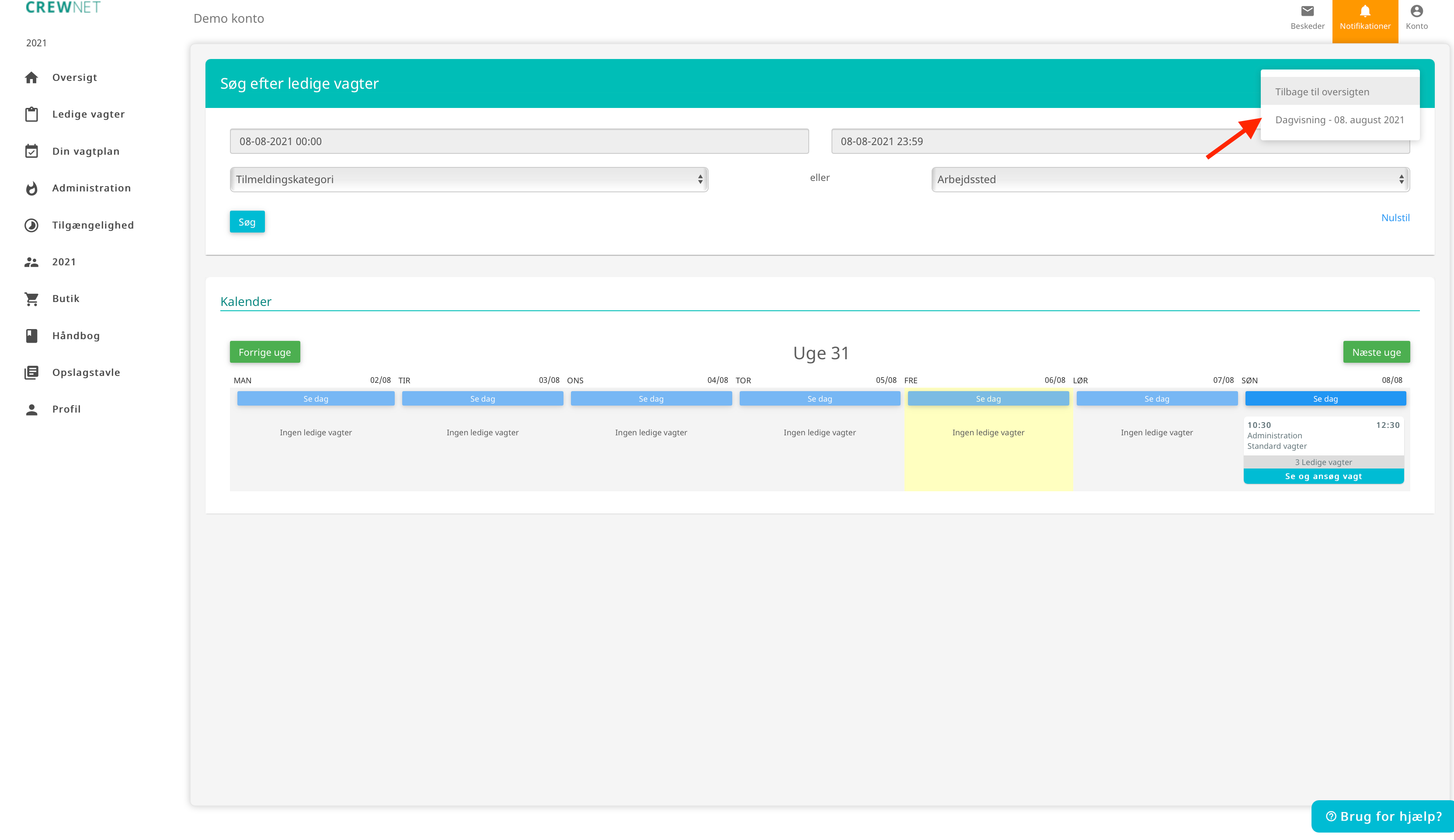The image size is (1454, 840).
Task: Click the Kalender heading
Action: [x=246, y=301]
